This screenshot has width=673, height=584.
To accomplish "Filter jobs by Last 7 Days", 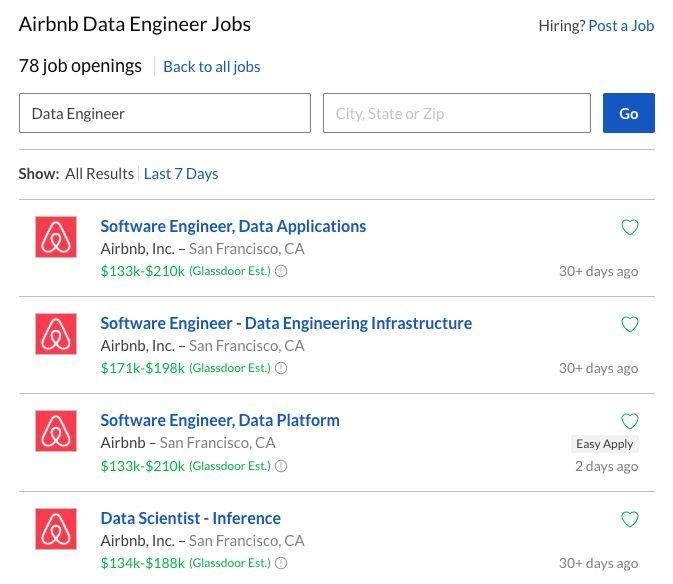I will [x=181, y=173].
